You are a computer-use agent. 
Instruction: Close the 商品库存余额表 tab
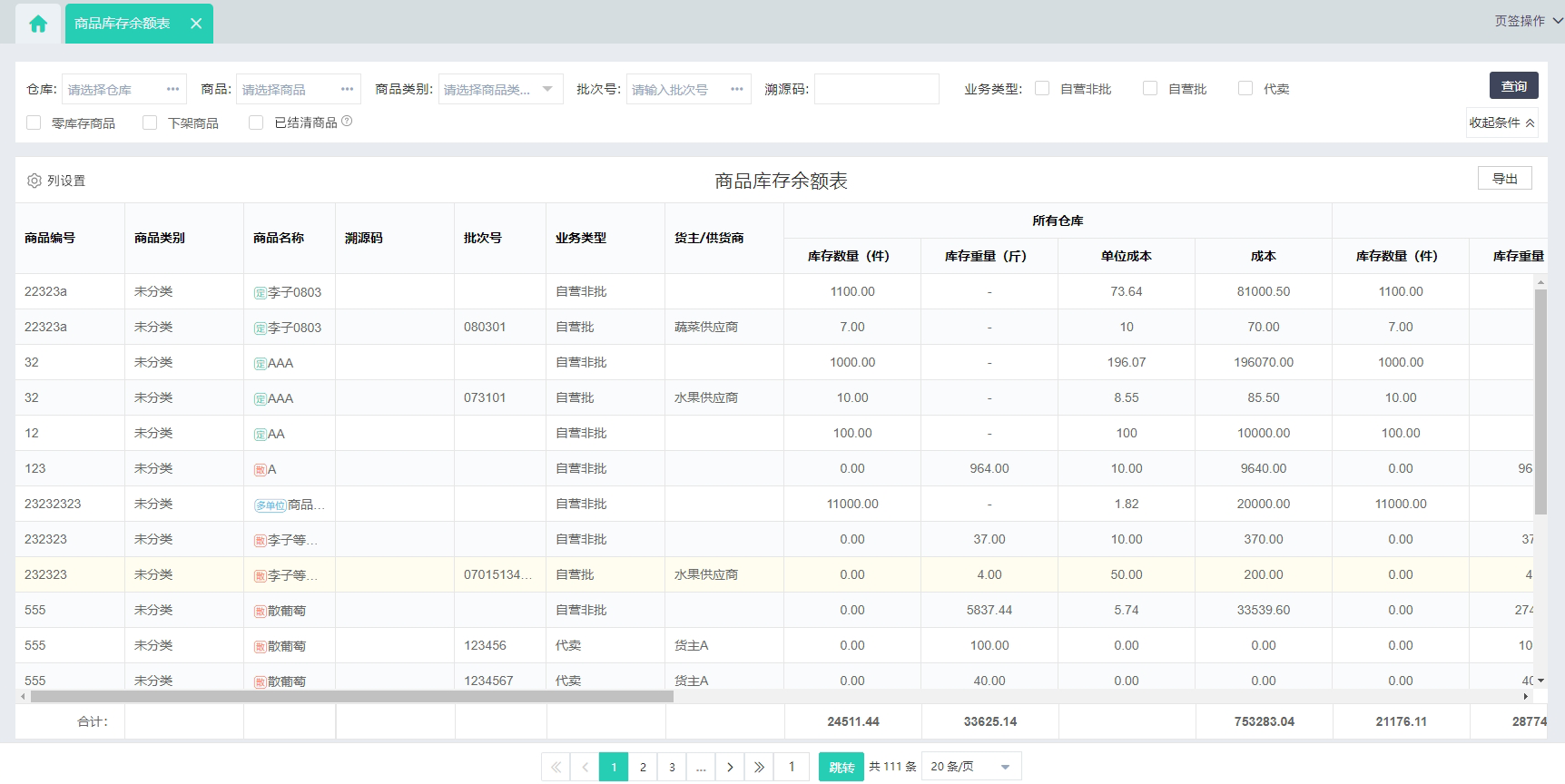196,24
